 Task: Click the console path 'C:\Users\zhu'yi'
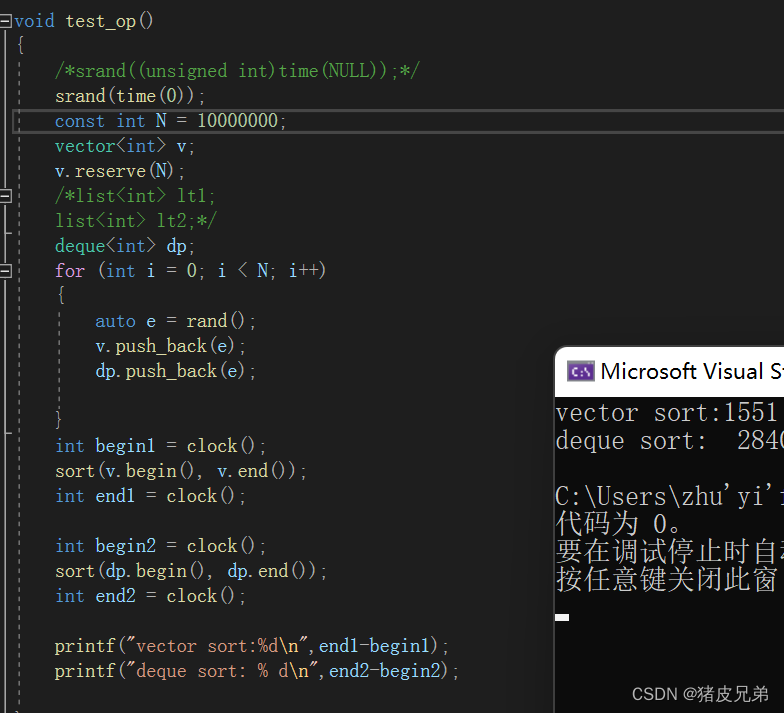(670, 496)
